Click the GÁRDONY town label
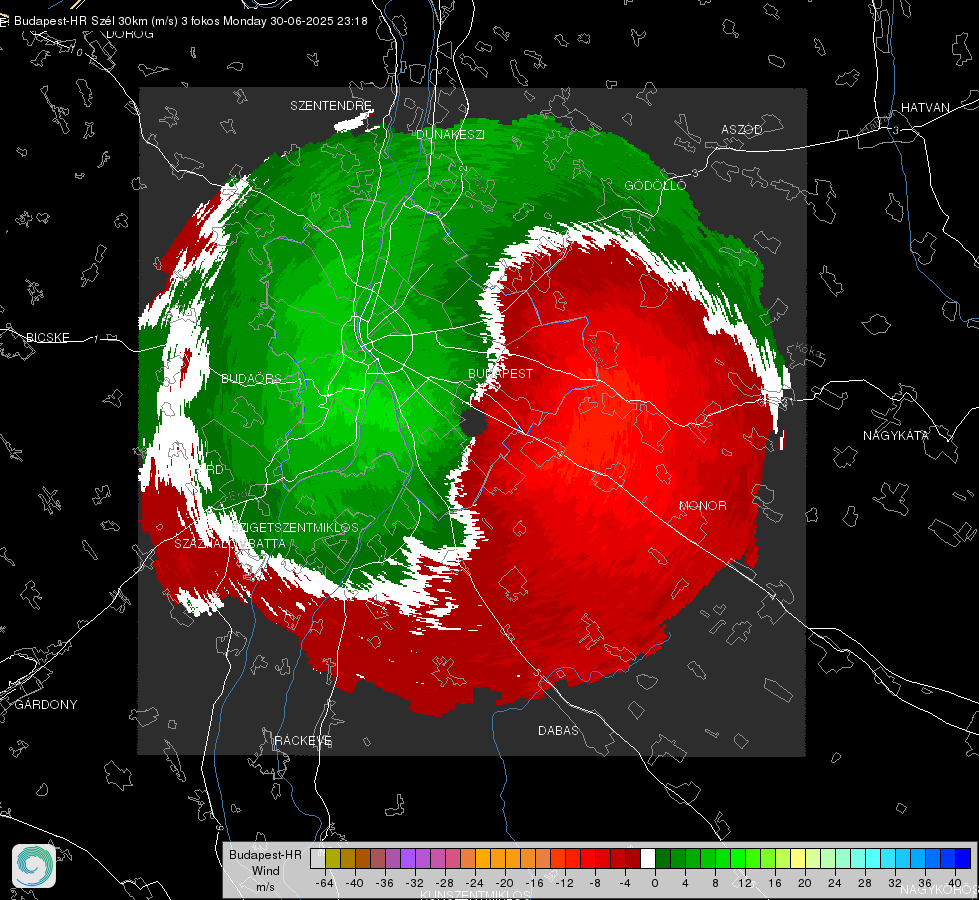The height and width of the screenshot is (900, 979). pos(46,705)
